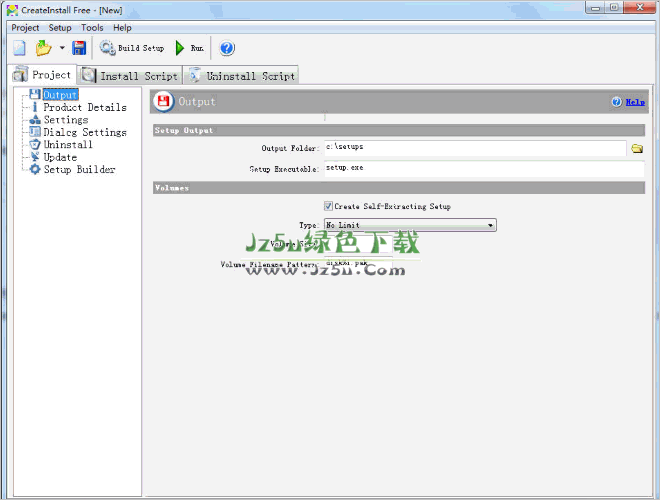This screenshot has width=660, height=500.
Task: Click the Product Details info icon
Action: pos(35,107)
